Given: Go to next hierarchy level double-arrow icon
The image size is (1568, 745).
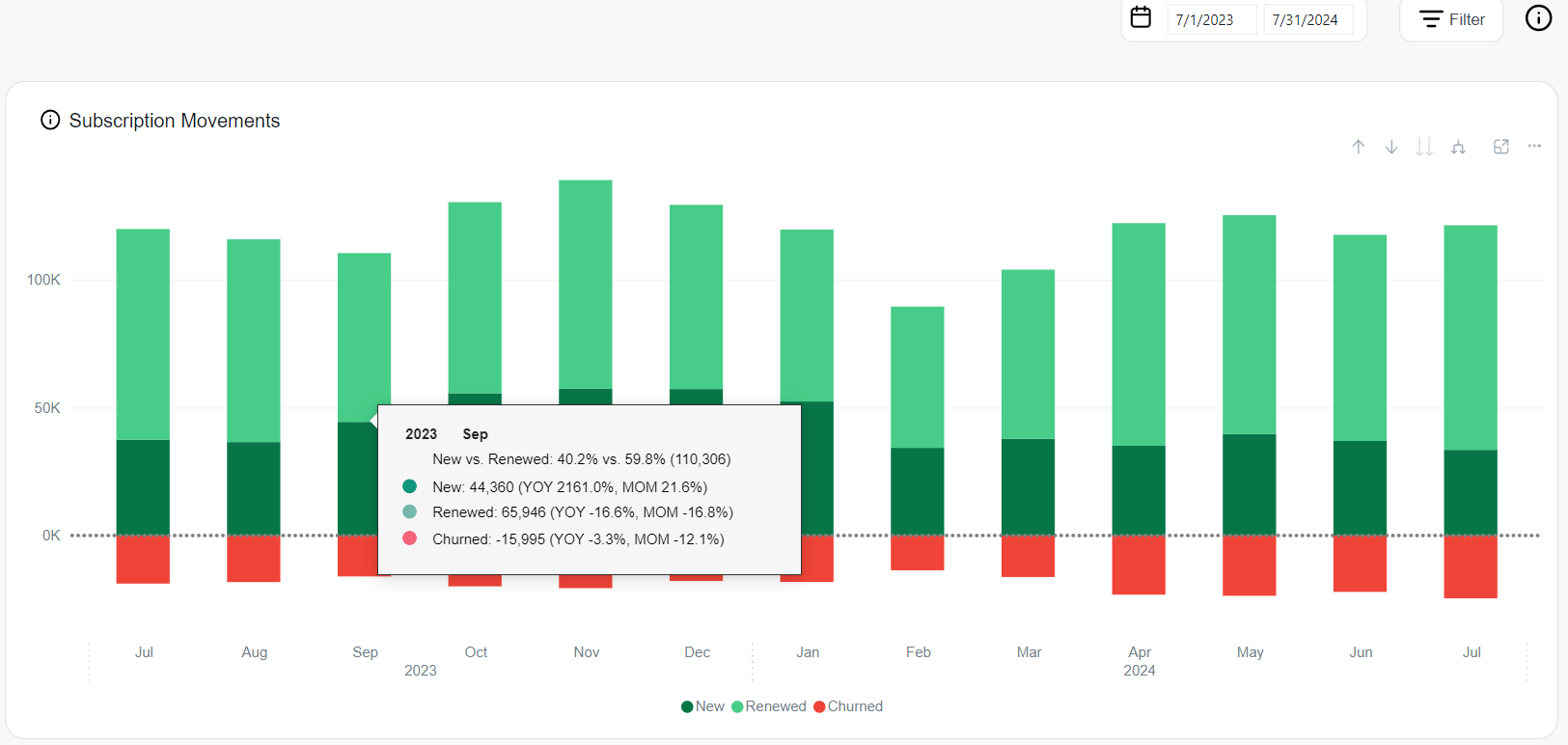Looking at the screenshot, I should pos(1424,147).
